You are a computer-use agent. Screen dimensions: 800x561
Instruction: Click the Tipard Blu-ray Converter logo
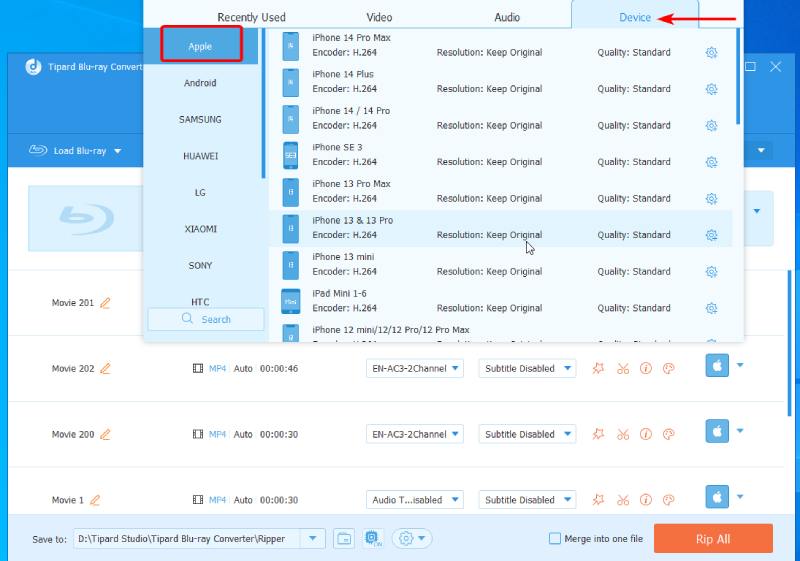coord(34,67)
